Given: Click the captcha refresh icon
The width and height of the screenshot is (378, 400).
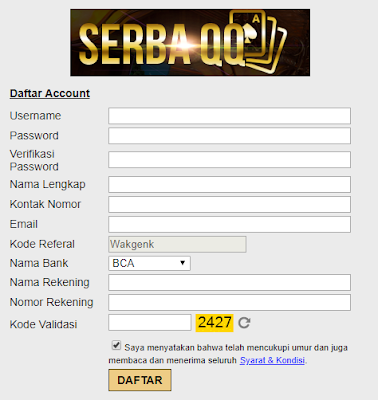Looking at the screenshot, I should 244,323.
